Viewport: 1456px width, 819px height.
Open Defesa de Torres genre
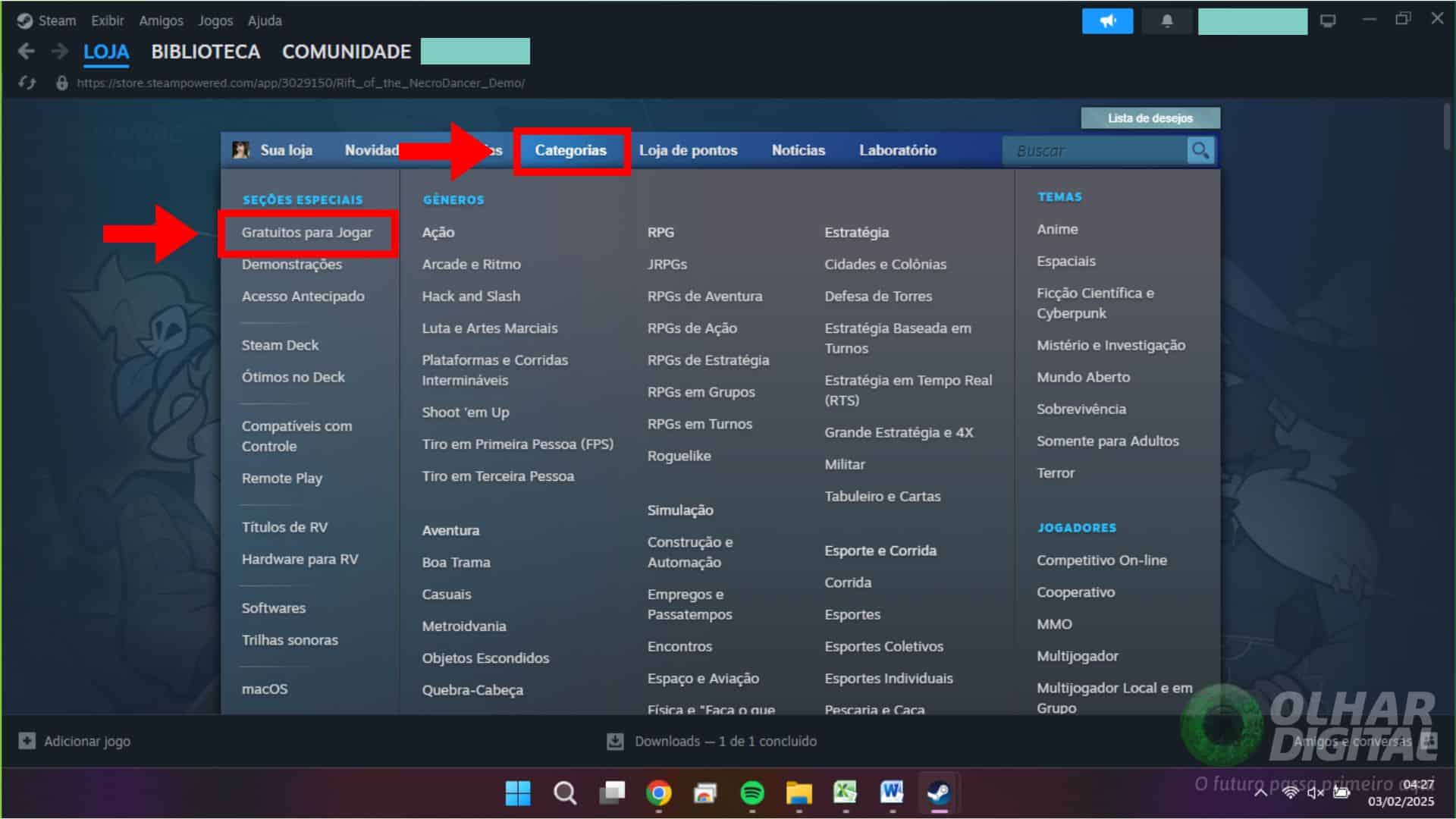coord(878,296)
